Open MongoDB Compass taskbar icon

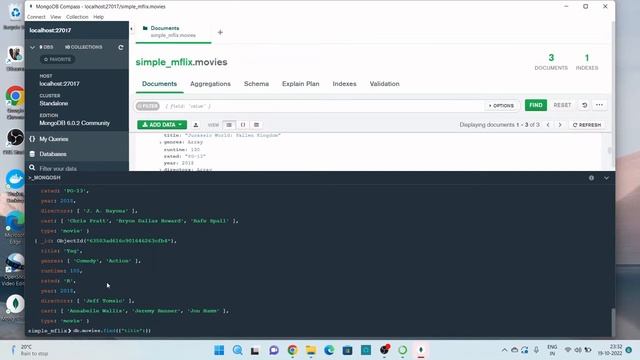(x=421, y=350)
